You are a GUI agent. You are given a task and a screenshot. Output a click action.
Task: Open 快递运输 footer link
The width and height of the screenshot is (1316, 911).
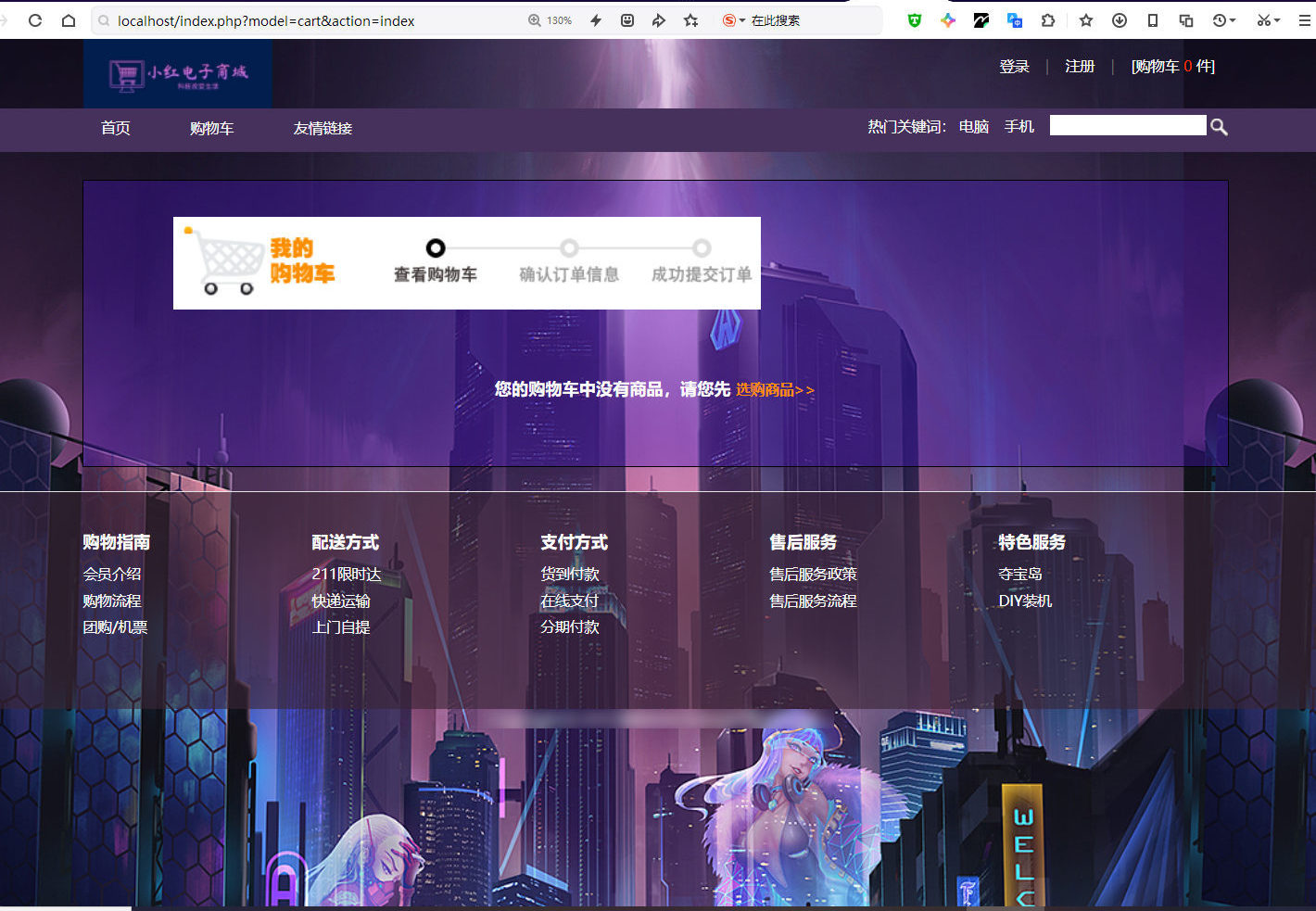tap(341, 601)
